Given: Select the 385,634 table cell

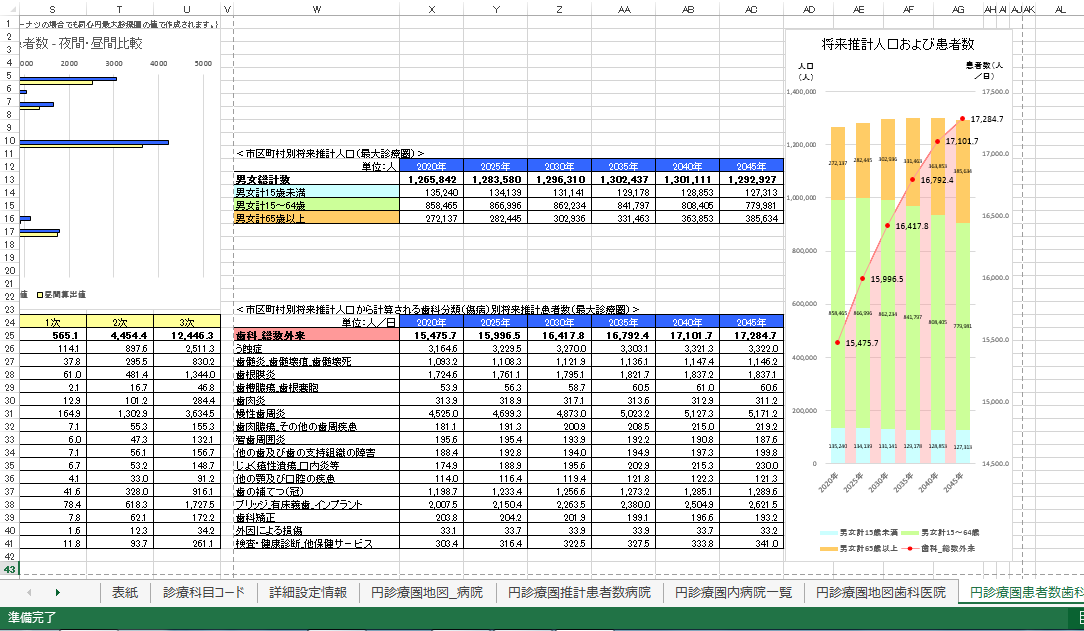Looking at the screenshot, I should tap(751, 218).
